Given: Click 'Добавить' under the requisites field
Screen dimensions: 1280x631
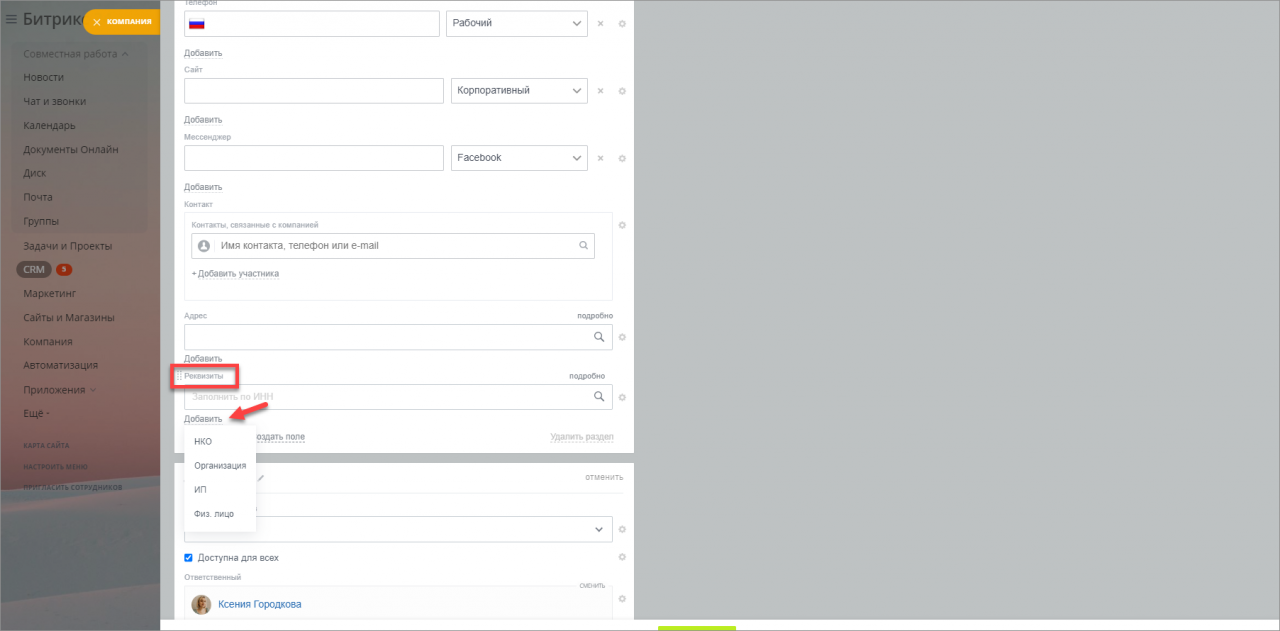Looking at the screenshot, I should click(x=203, y=419).
